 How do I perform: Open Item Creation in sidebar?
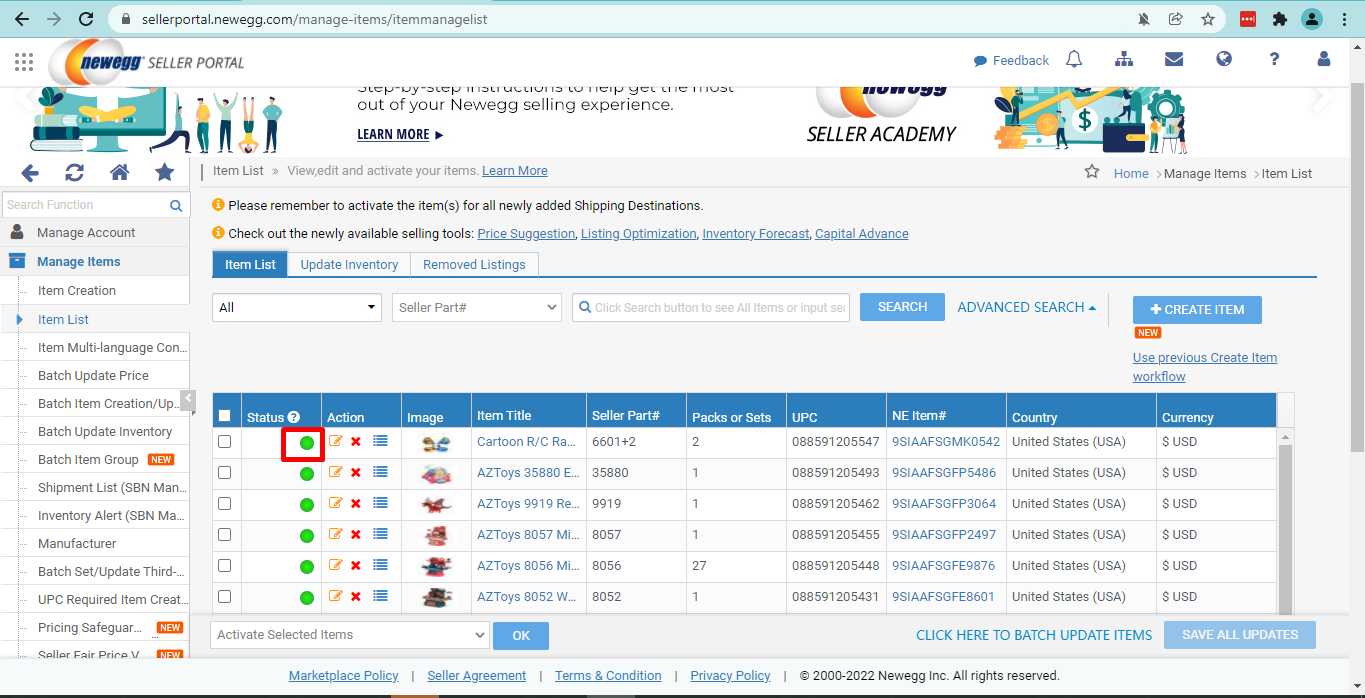[77, 290]
